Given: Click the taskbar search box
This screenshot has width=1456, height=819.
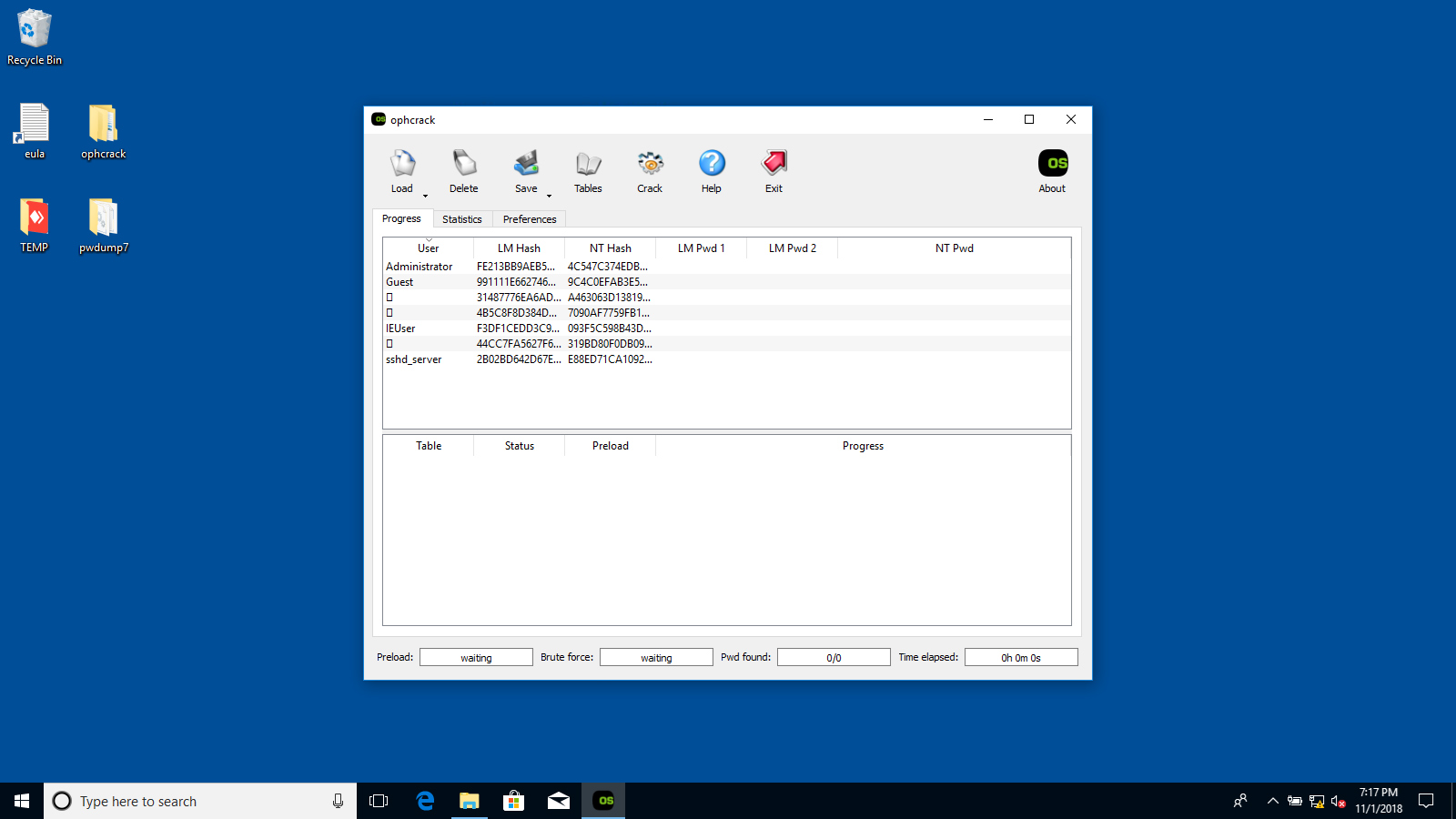Looking at the screenshot, I should [x=200, y=801].
